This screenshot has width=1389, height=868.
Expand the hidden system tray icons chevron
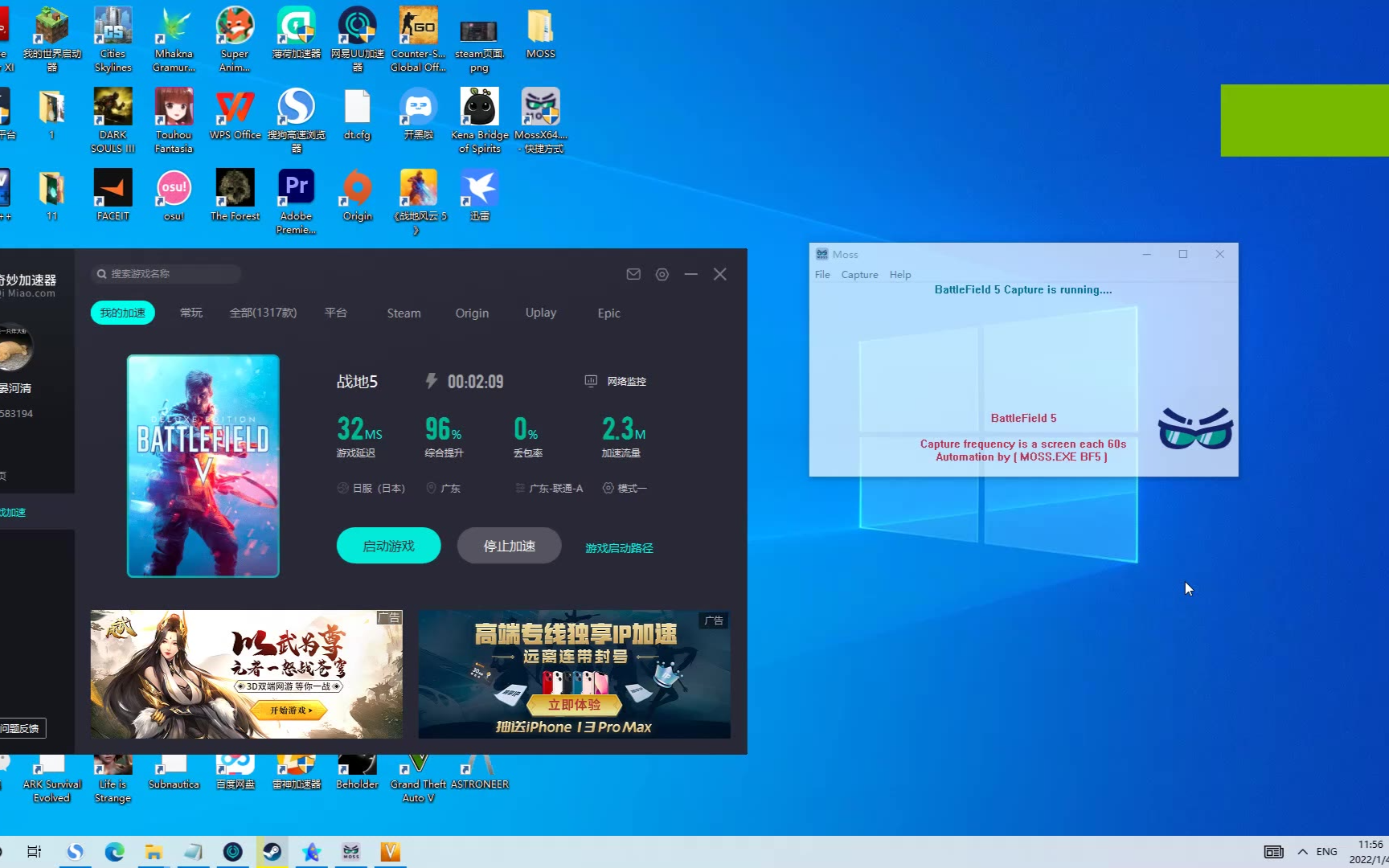1302,852
